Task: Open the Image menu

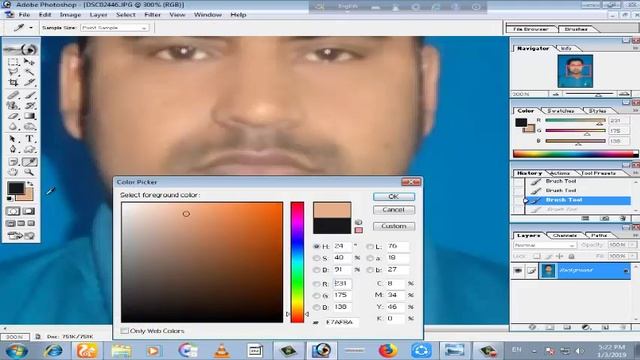Action: coord(70,15)
